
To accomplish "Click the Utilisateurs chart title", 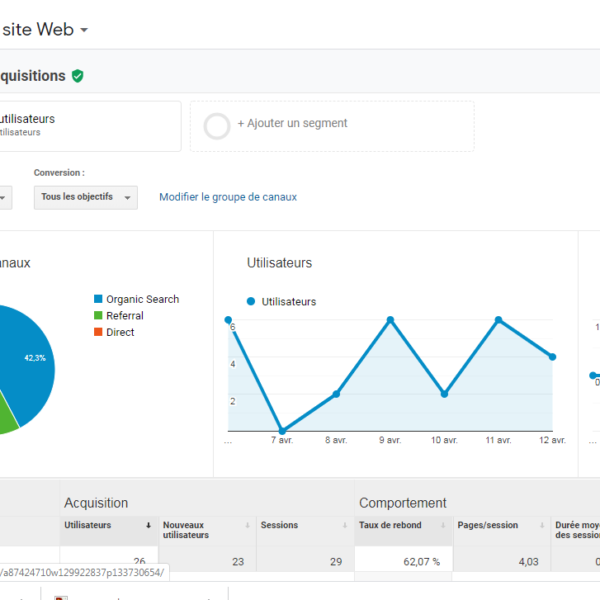I will (x=279, y=263).
